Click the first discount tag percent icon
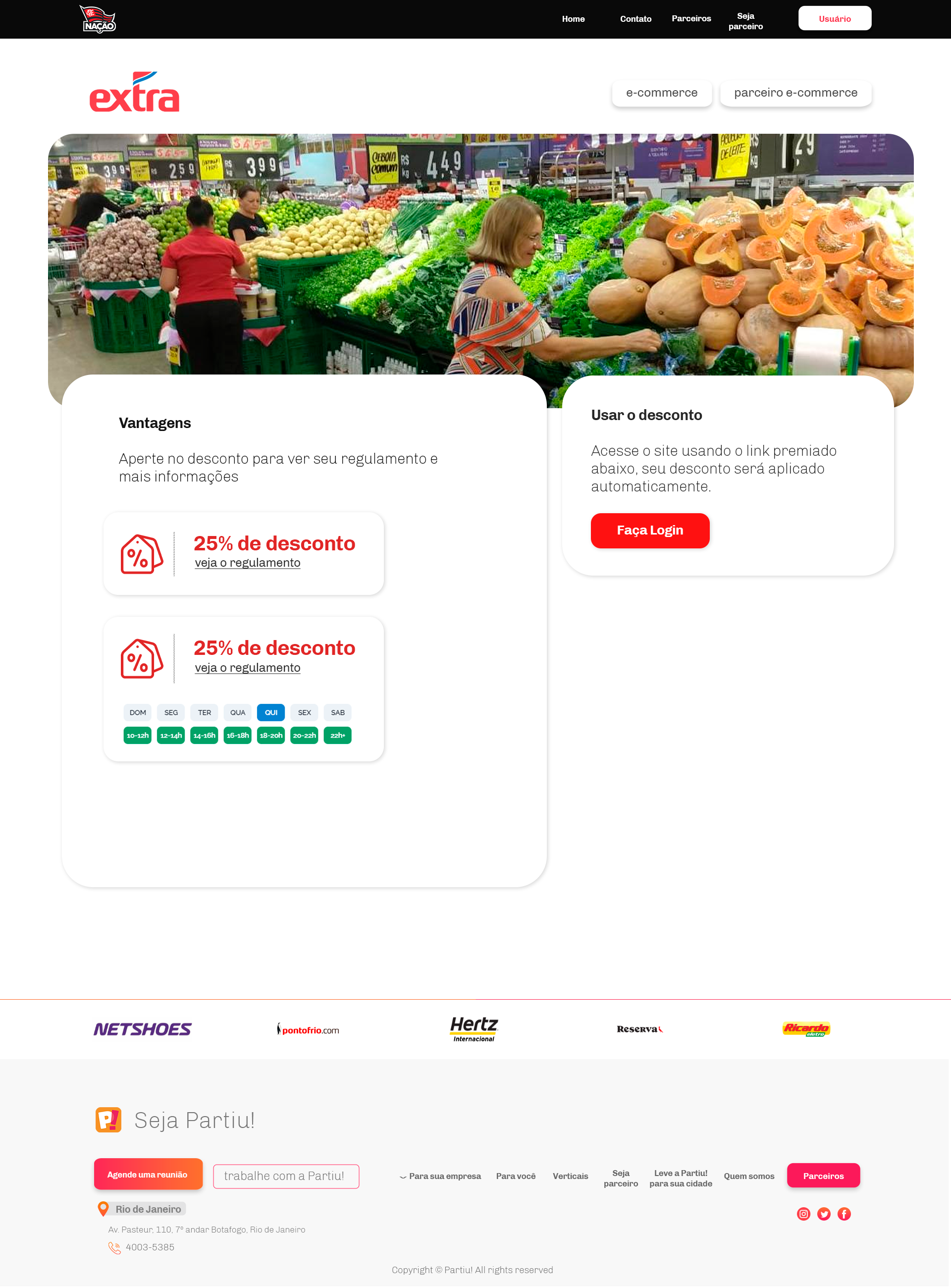 click(142, 554)
